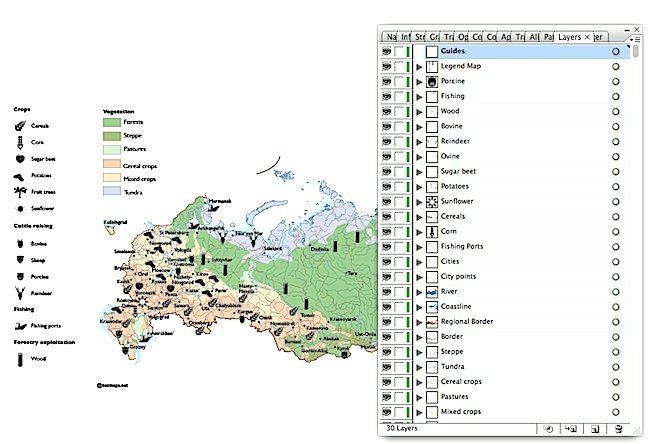Hide the Coastline layer
The height and width of the screenshot is (444, 650).
(x=386, y=307)
